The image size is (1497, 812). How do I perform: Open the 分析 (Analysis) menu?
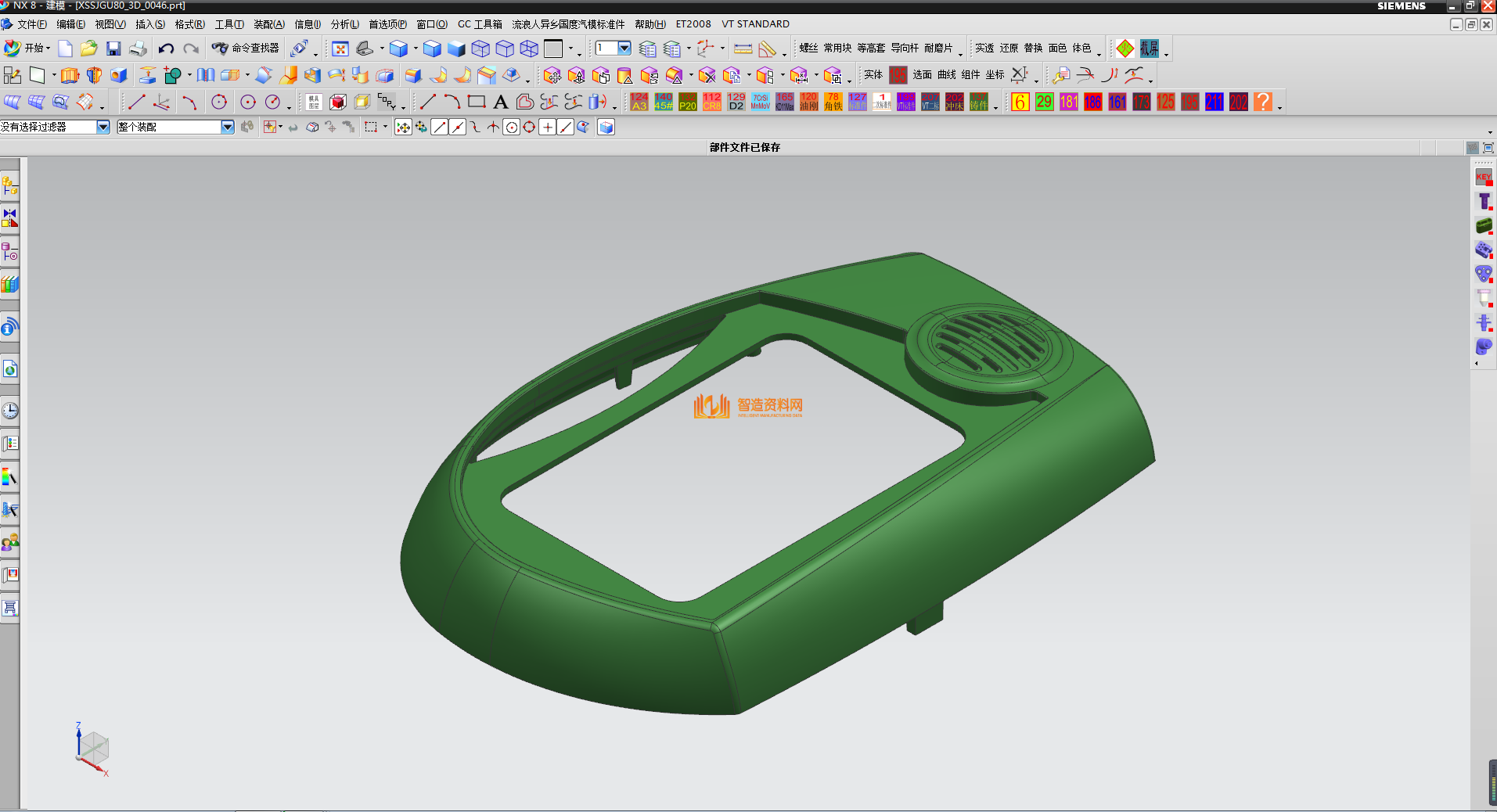(344, 24)
